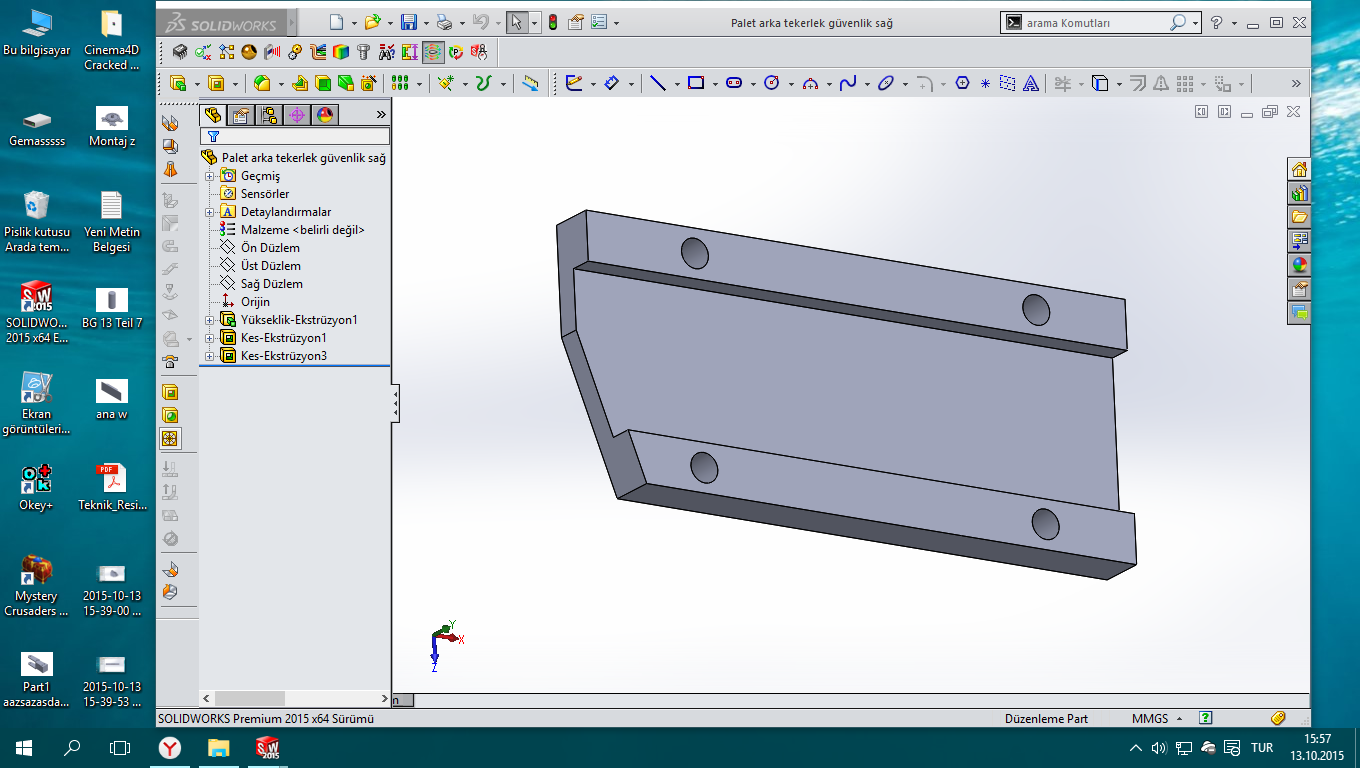
Task: Expand the Detaylandırmalar tree node
Action: [x=209, y=212]
